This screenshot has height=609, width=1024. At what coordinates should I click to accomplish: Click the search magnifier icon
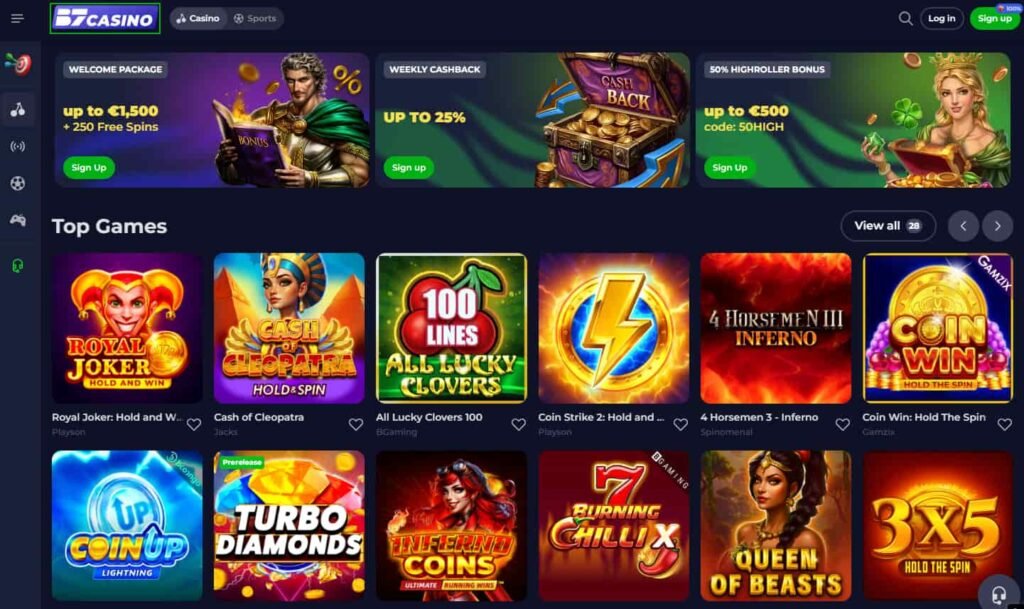(905, 18)
